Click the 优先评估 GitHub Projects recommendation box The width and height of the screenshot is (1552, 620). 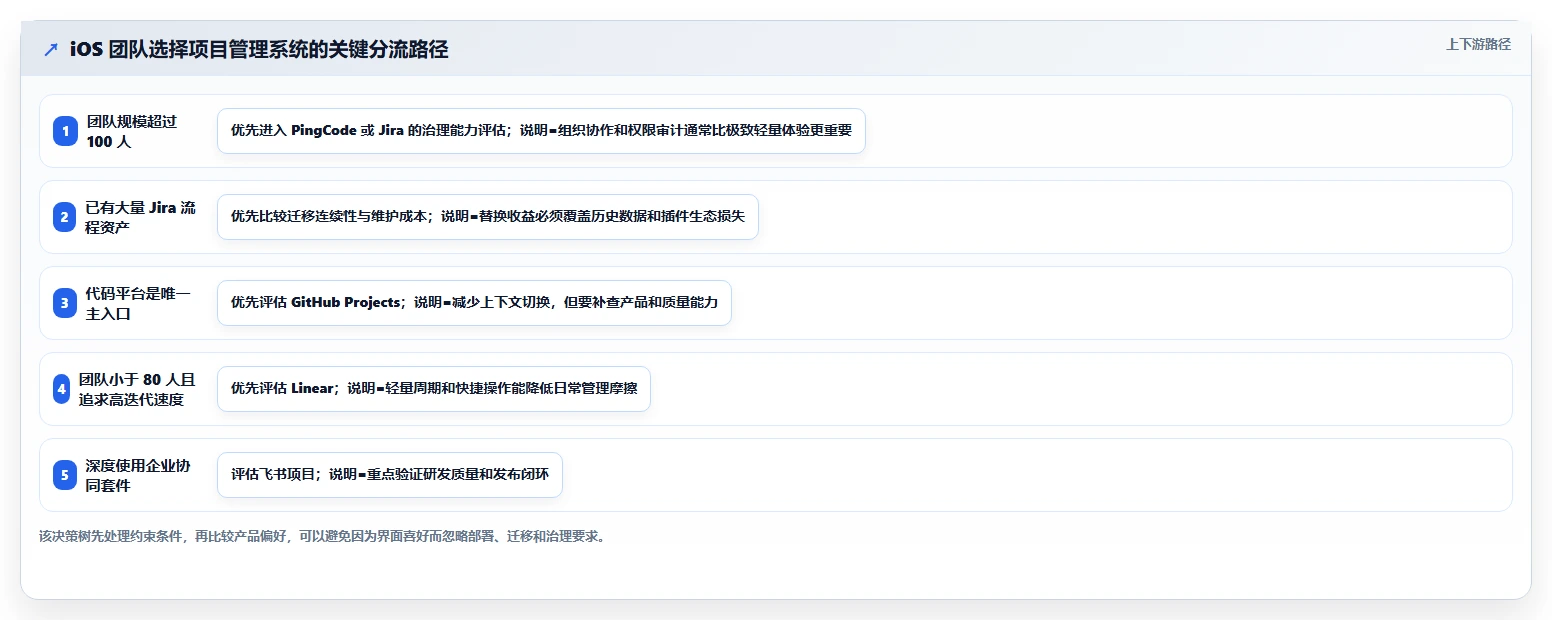coord(474,303)
